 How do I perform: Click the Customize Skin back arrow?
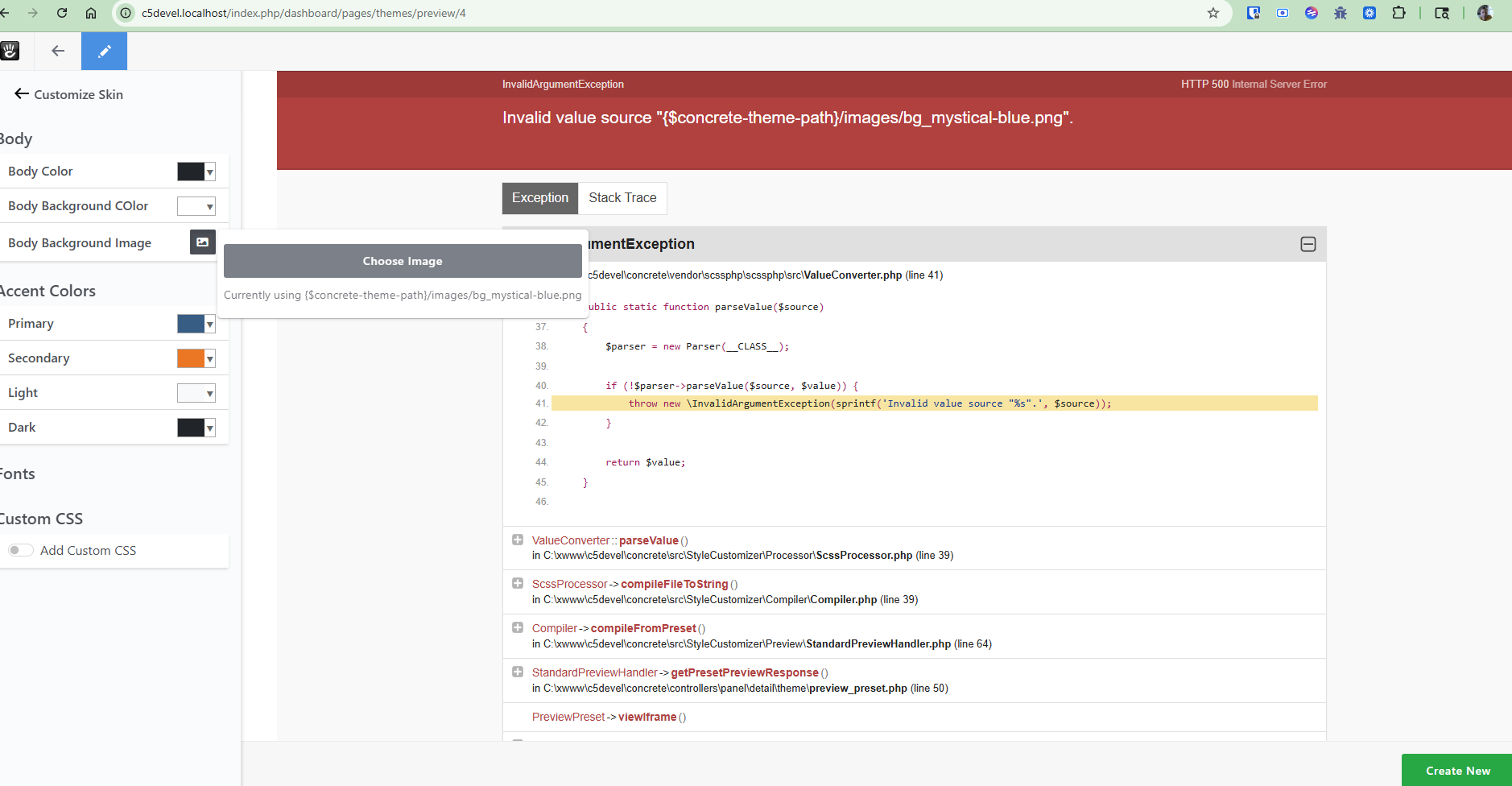22,94
